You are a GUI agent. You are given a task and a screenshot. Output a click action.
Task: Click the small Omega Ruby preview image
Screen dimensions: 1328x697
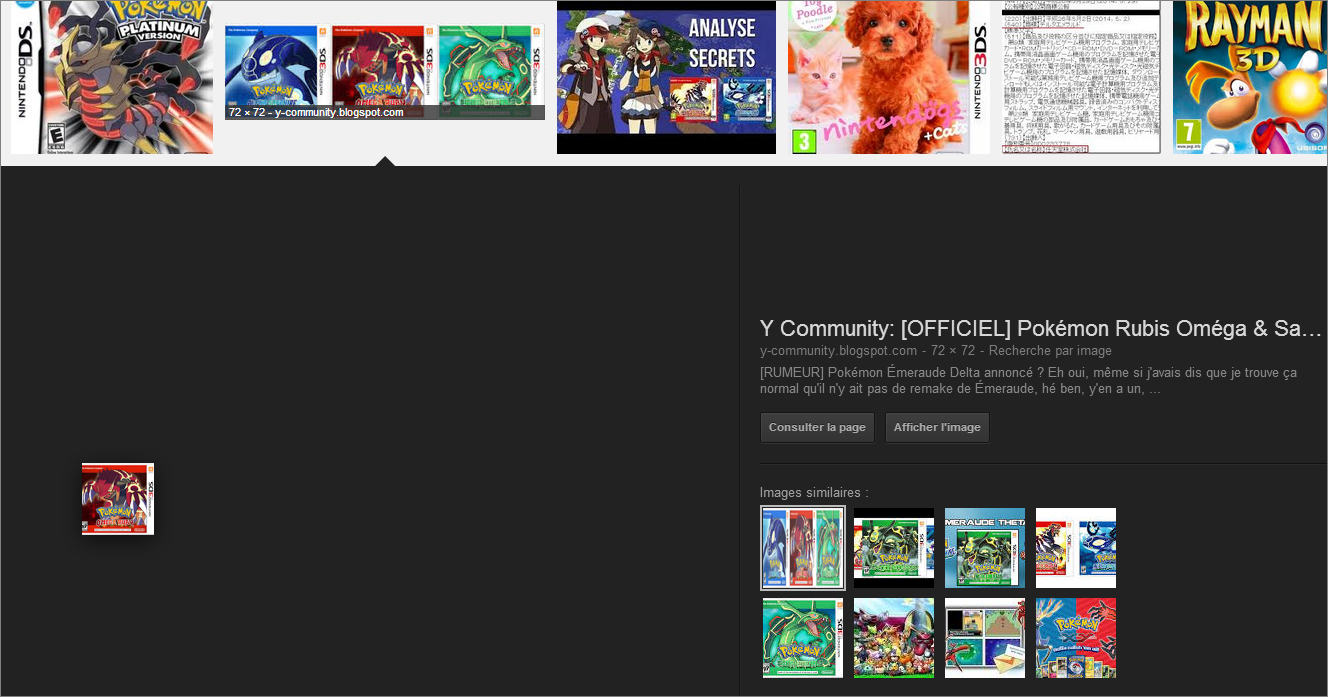click(118, 498)
